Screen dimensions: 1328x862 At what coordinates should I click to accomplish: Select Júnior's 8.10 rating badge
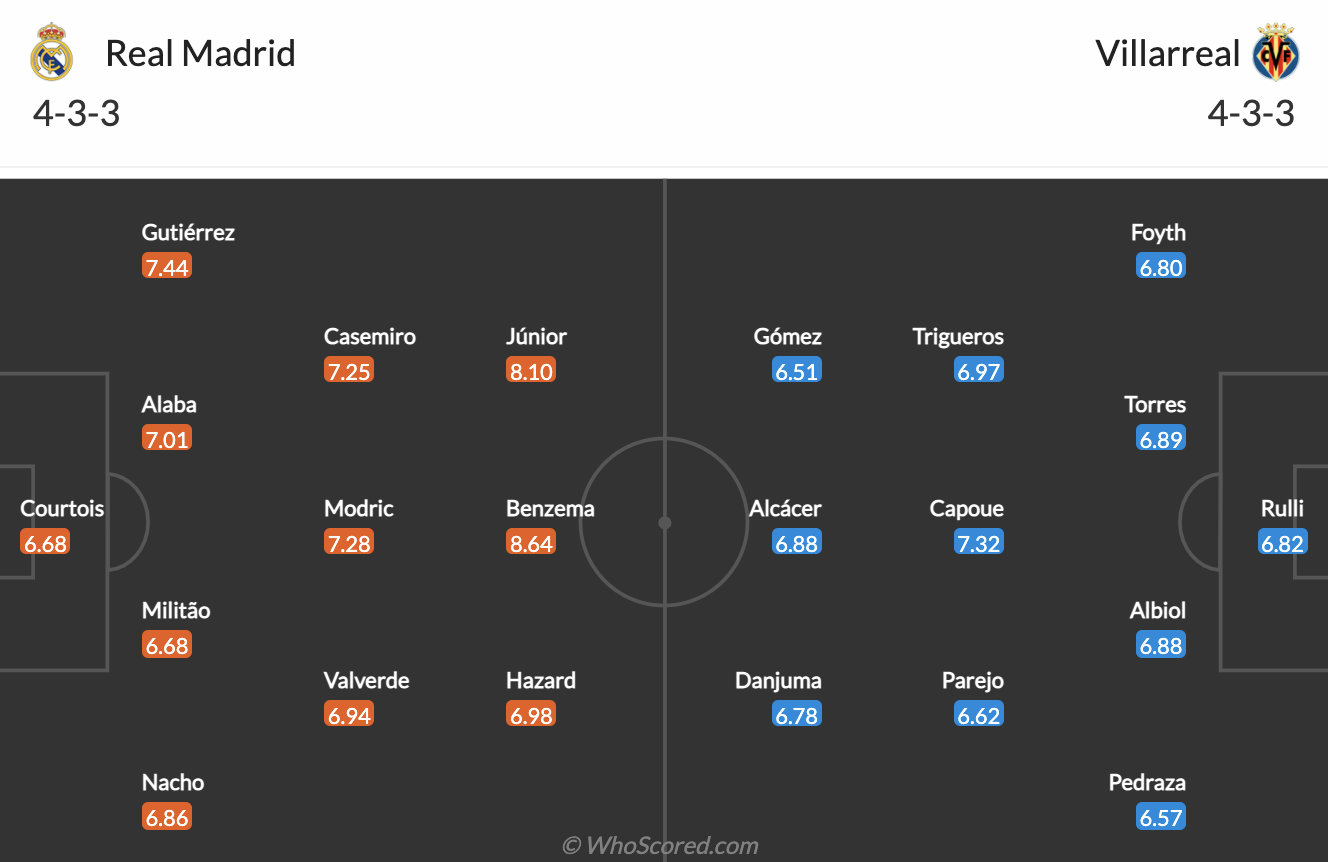(531, 372)
